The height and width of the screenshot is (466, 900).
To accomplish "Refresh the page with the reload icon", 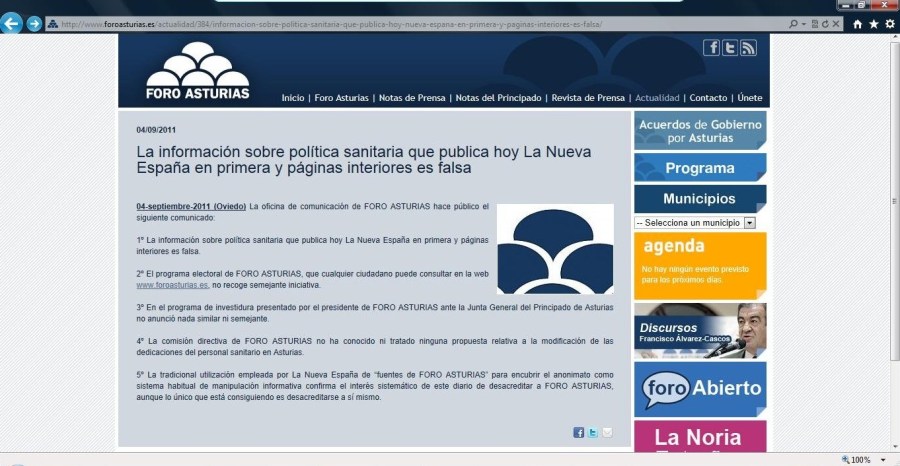I will tap(825, 24).
